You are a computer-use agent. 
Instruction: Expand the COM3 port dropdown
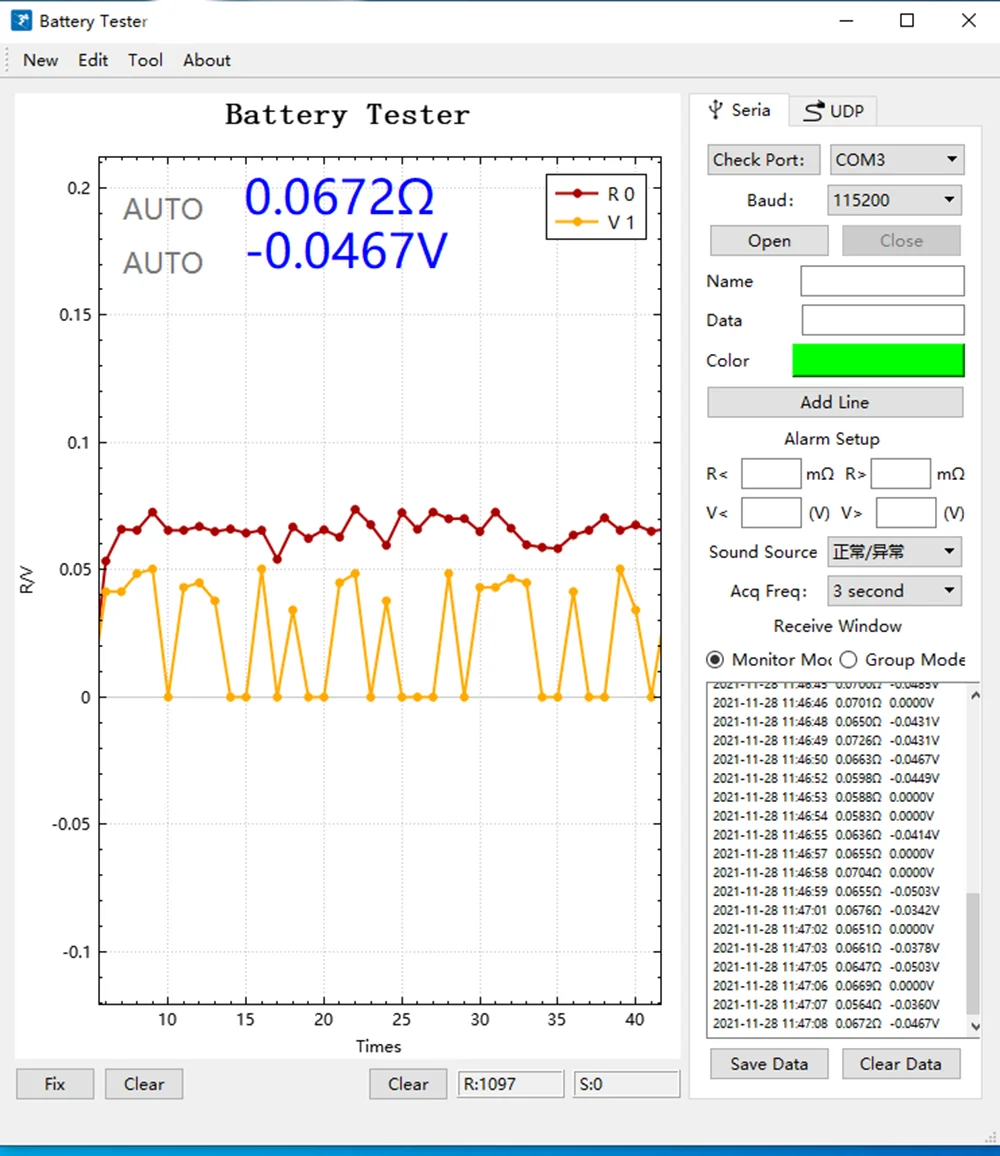click(x=897, y=160)
